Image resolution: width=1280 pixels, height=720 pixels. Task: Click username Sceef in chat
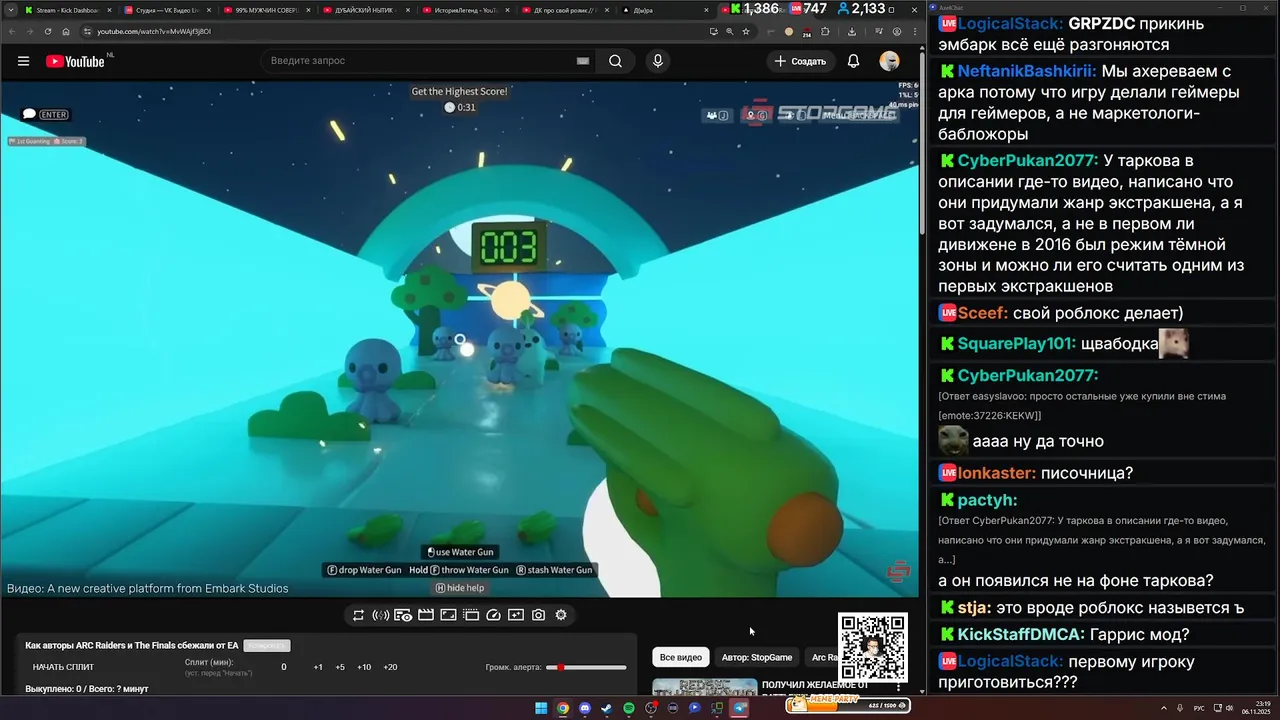coord(983,313)
